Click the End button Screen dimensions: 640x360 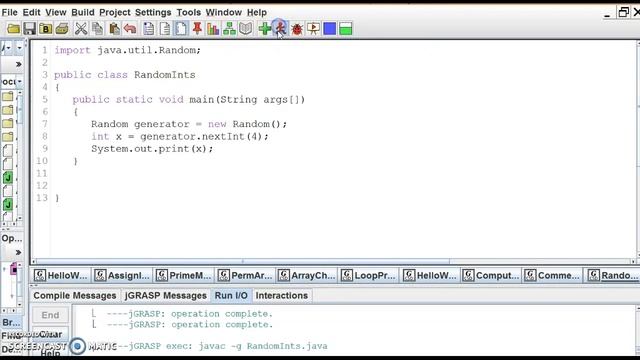[50, 315]
